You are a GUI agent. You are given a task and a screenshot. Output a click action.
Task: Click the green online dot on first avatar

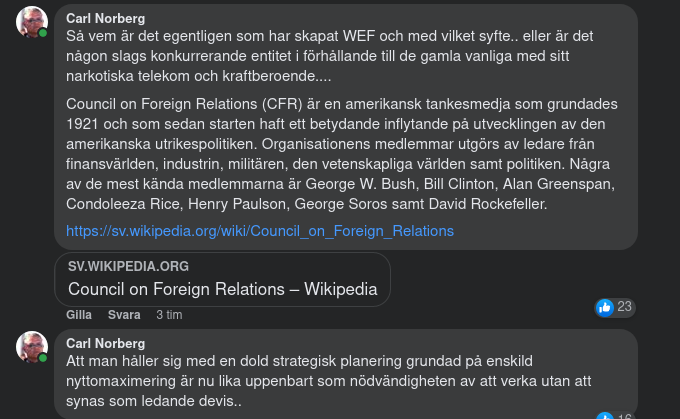click(x=43, y=34)
